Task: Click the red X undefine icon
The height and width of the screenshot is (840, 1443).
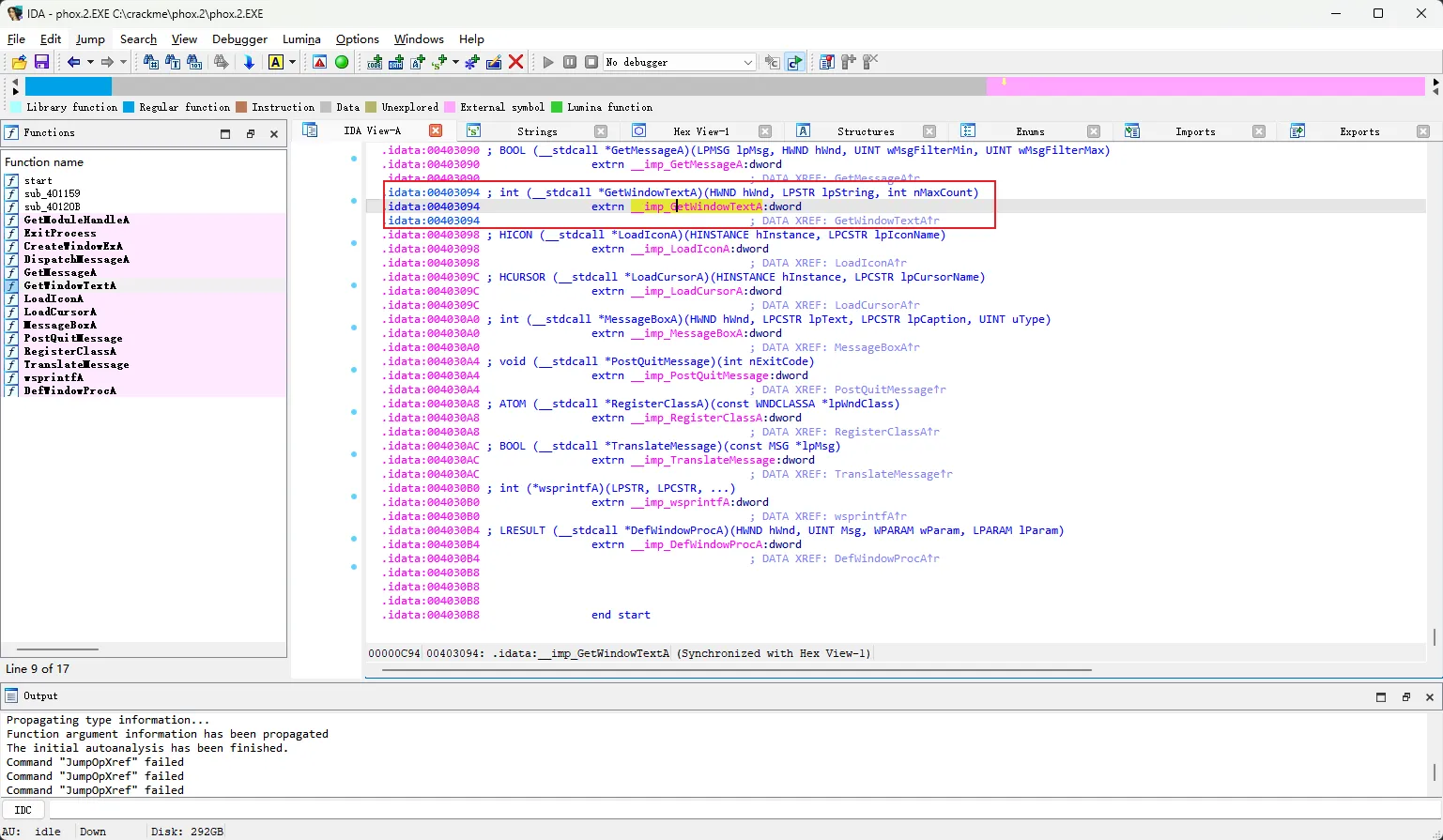Action: pyautogui.click(x=515, y=62)
